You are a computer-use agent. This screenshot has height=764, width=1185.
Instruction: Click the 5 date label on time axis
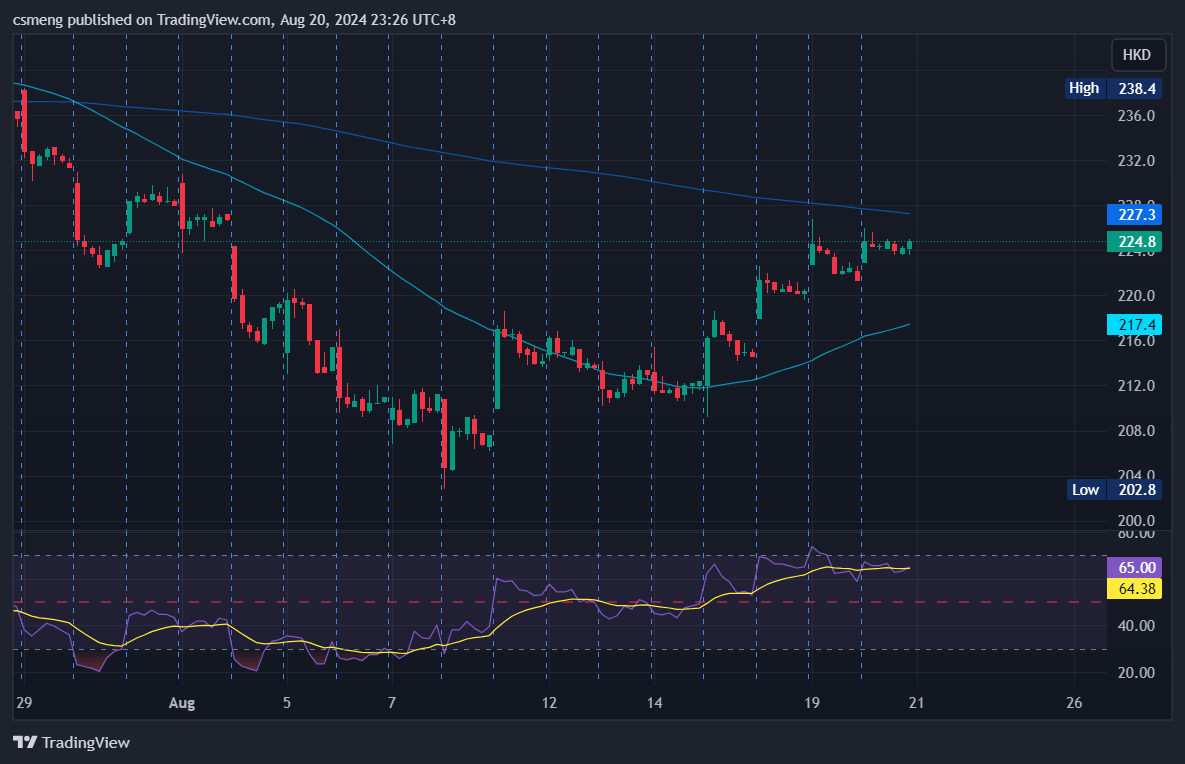point(286,703)
